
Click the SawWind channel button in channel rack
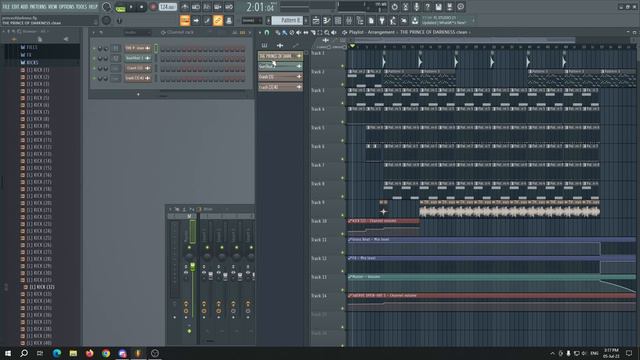pos(138,58)
